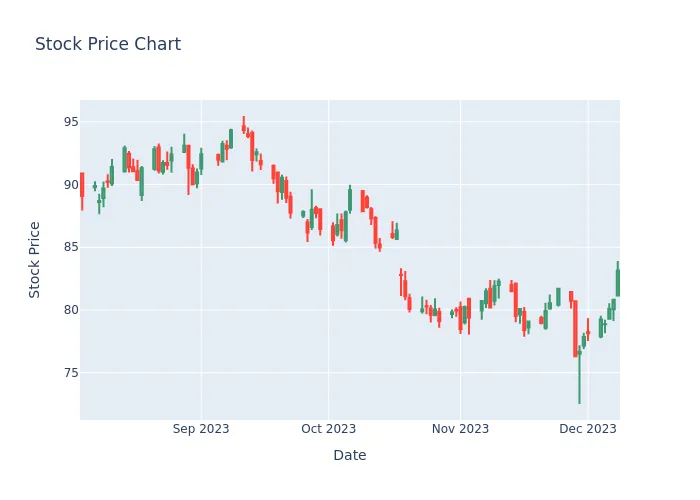Image resolution: width=700 pixels, height=500 pixels.
Task: Click the 'Date' x-axis label
Action: click(350, 455)
